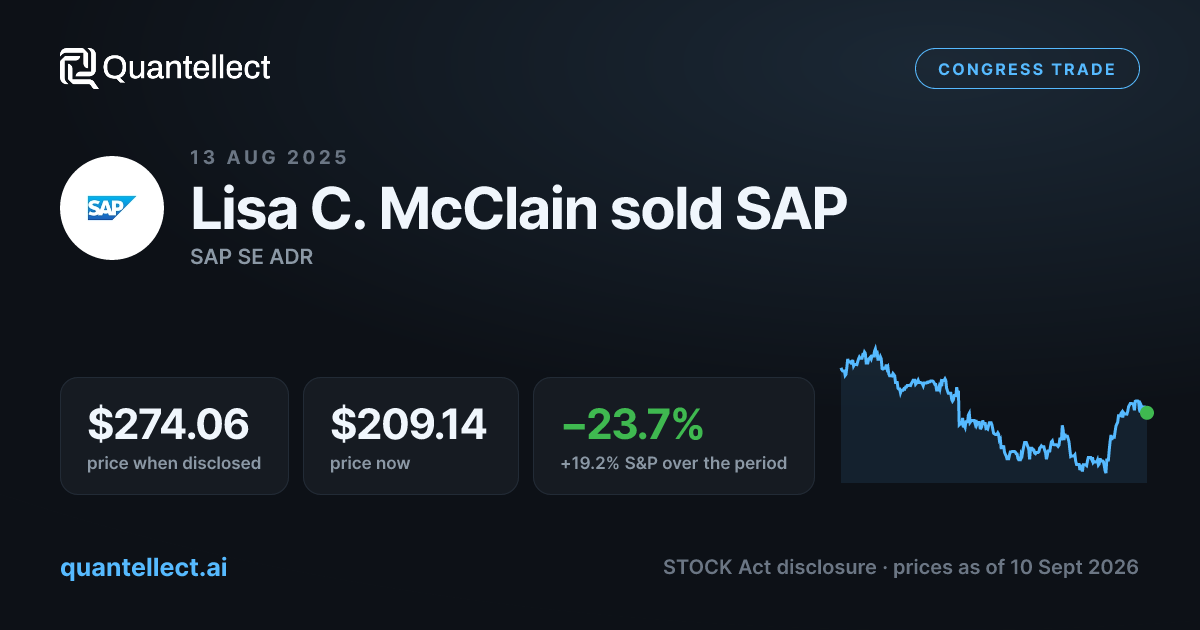Open the quantellect.ai link
This screenshot has width=1200, height=630.
pyautogui.click(x=144, y=567)
